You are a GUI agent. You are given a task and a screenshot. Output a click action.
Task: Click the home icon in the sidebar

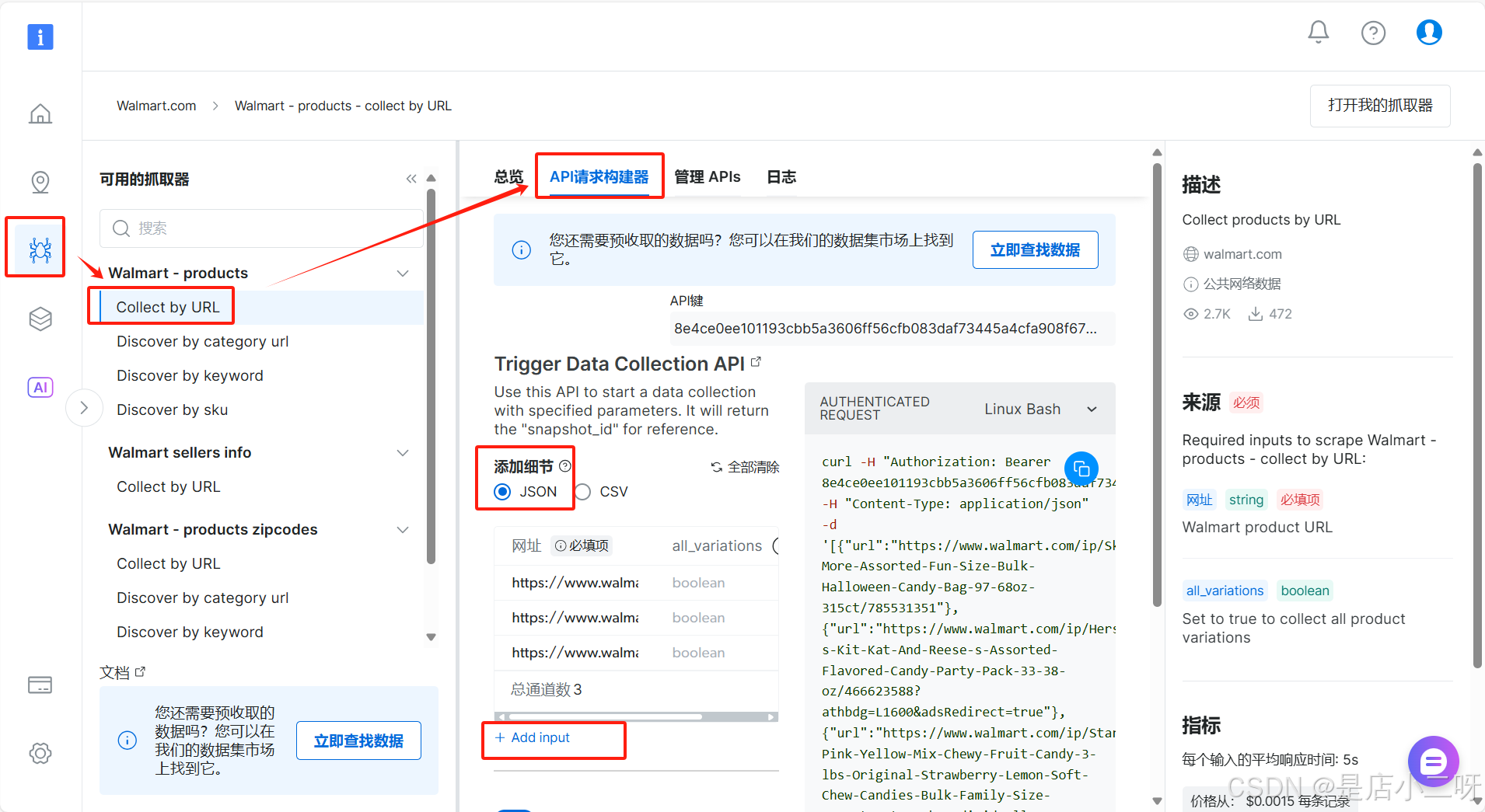pyautogui.click(x=40, y=114)
